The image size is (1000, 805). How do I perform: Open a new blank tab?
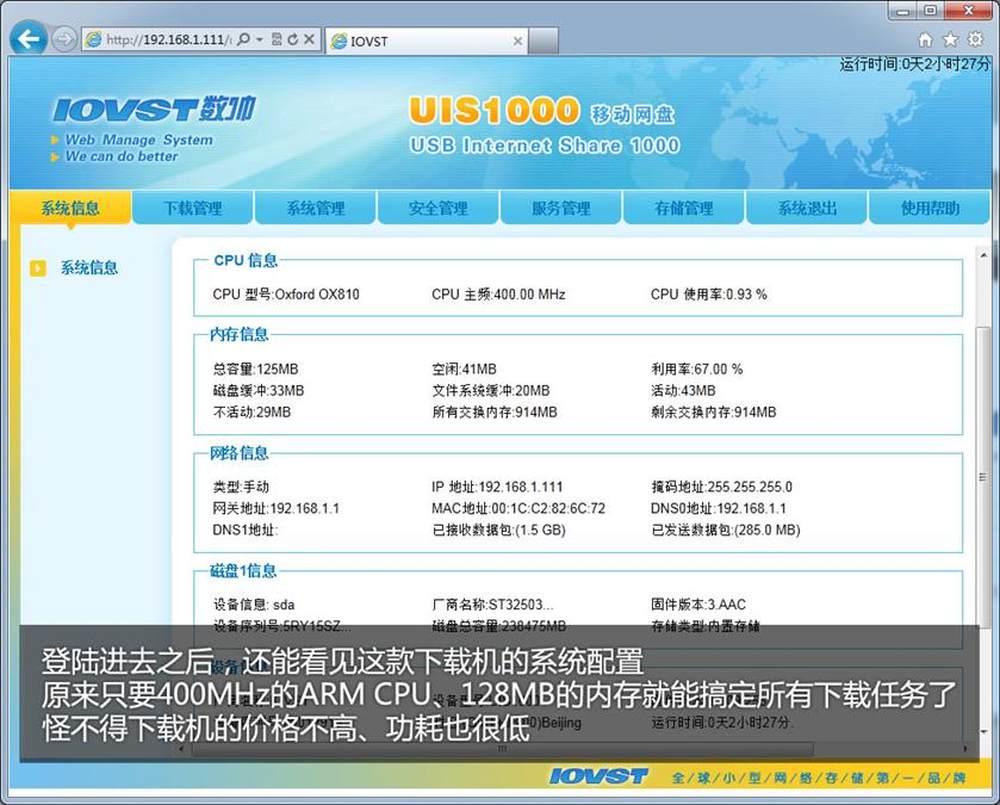[543, 41]
